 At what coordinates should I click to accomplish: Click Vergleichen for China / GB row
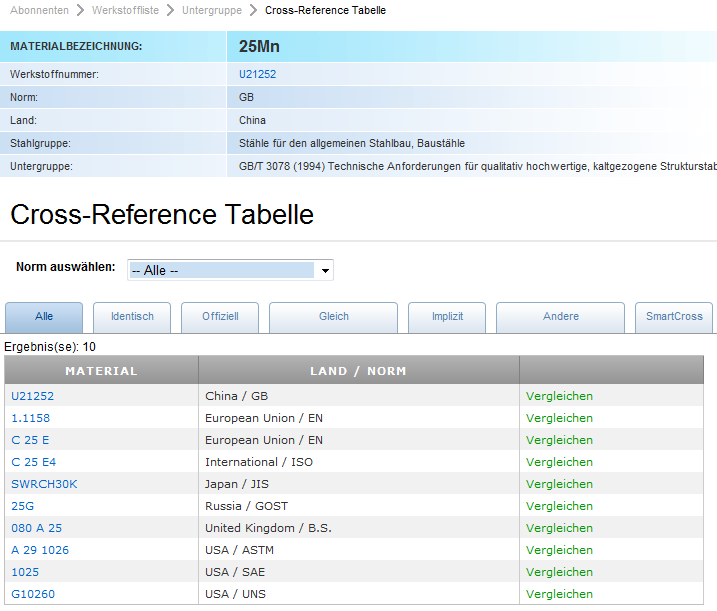(559, 396)
